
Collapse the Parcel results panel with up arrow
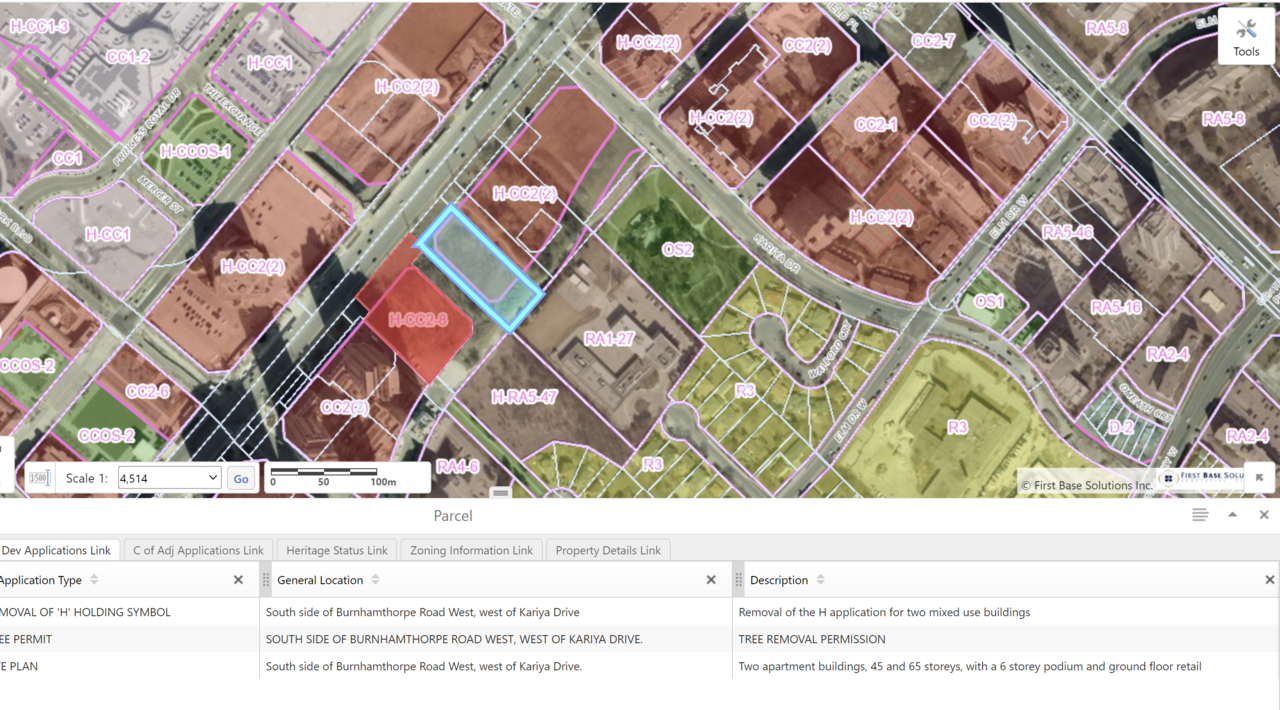tap(1232, 515)
